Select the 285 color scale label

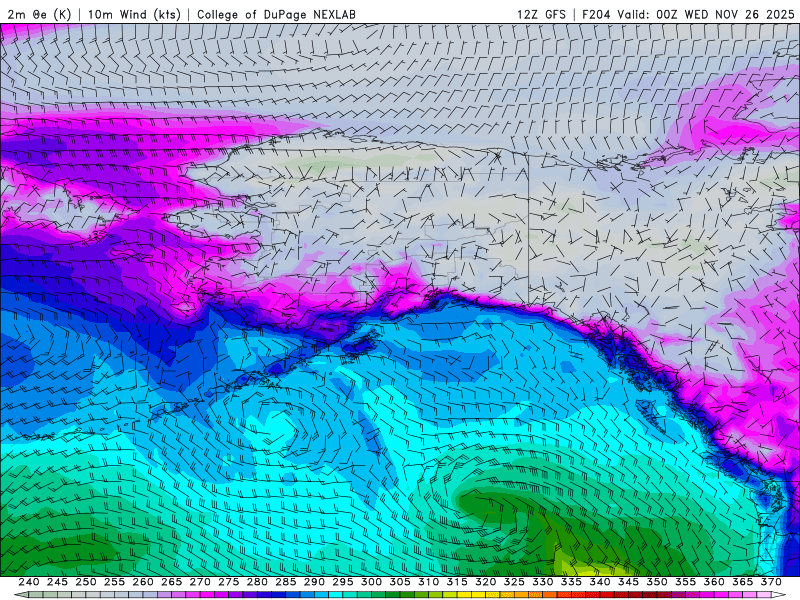point(286,582)
